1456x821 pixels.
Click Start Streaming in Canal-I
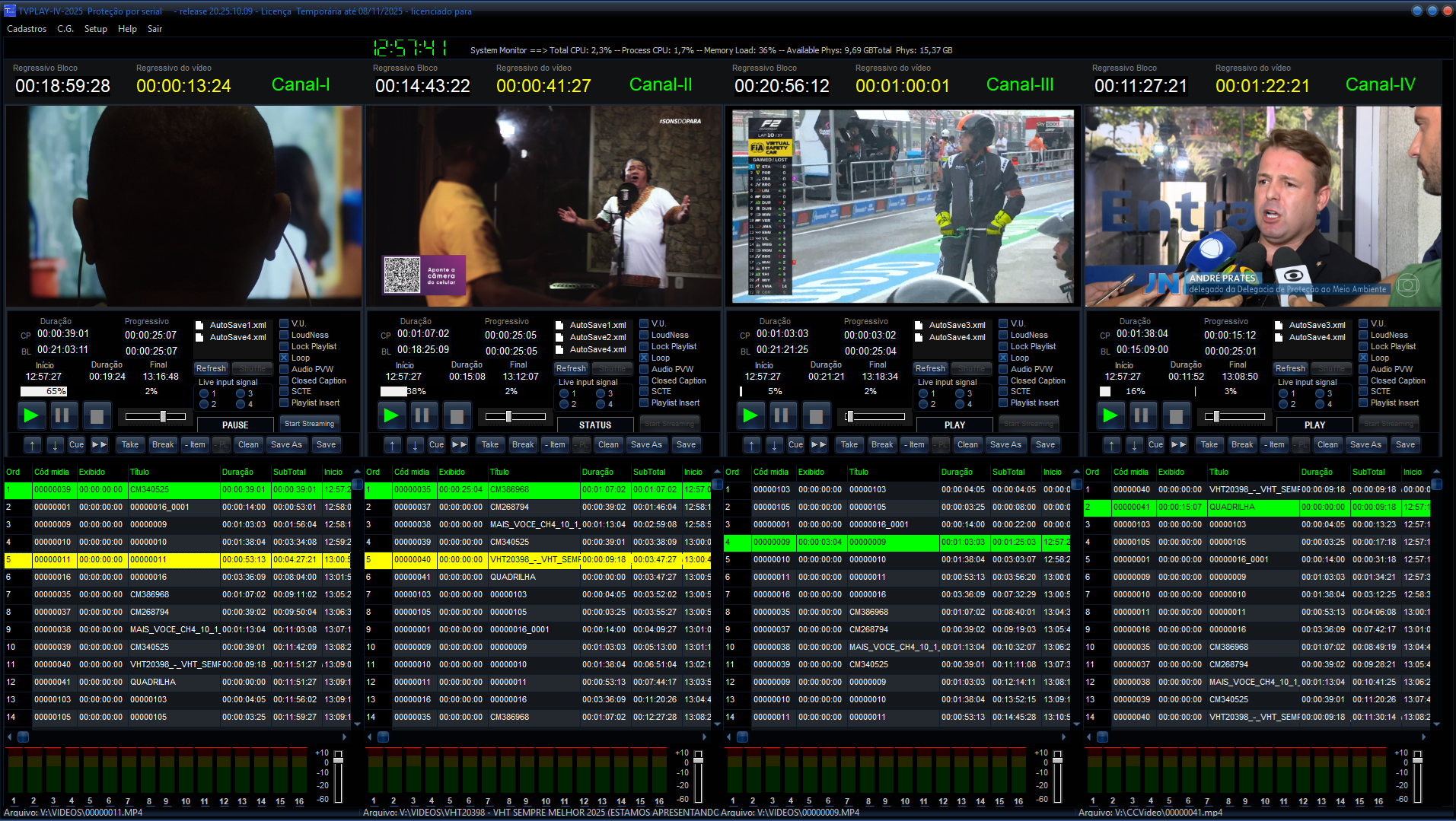(x=309, y=424)
